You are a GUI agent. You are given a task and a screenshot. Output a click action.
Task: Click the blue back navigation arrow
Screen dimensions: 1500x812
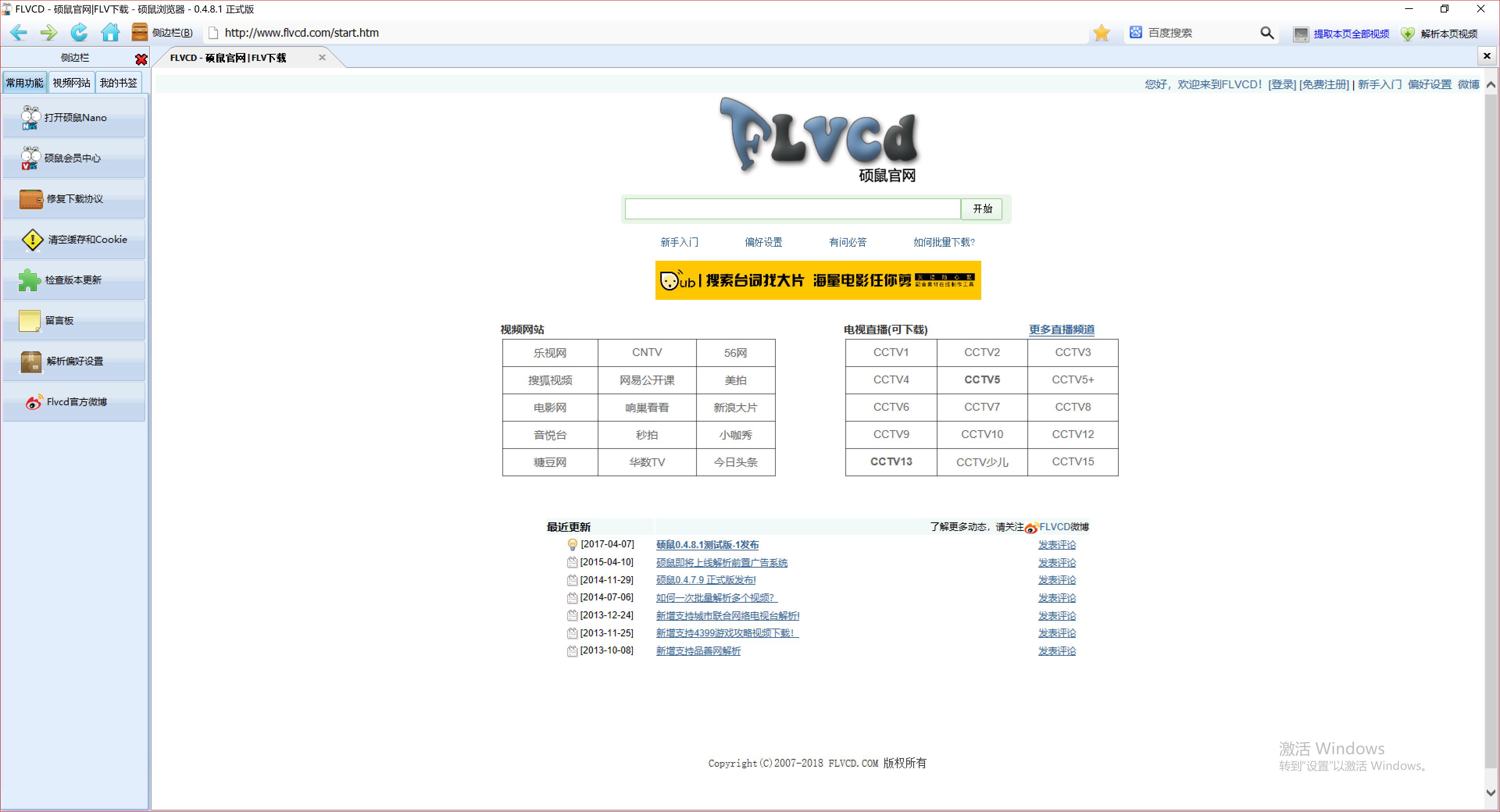pyautogui.click(x=18, y=32)
